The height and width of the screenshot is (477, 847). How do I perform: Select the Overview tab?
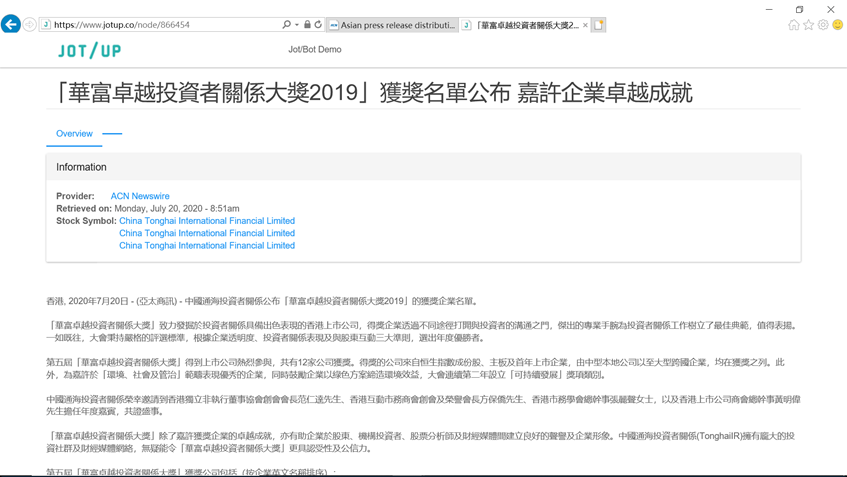pyautogui.click(x=75, y=133)
